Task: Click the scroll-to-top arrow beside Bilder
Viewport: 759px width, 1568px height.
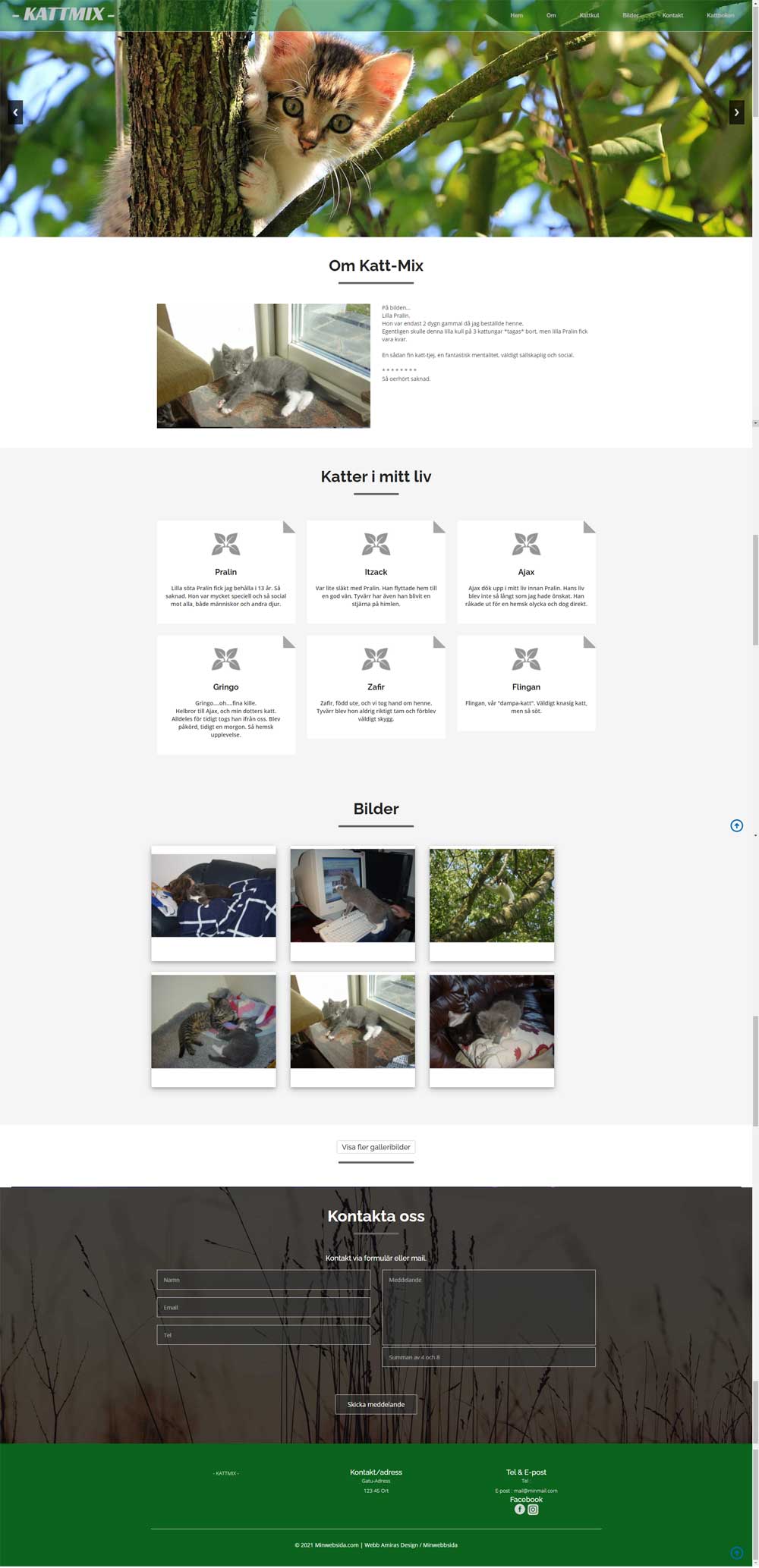Action: pyautogui.click(x=736, y=825)
